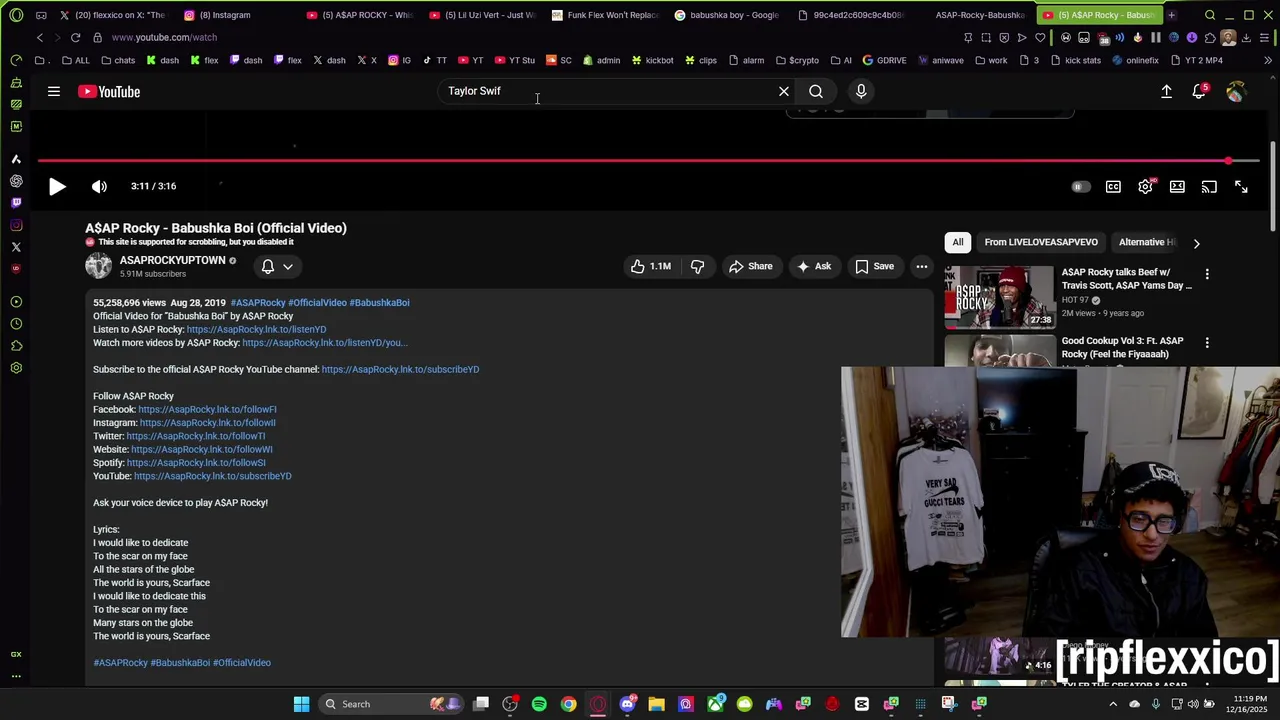Select the All filter chip

[x=958, y=242]
